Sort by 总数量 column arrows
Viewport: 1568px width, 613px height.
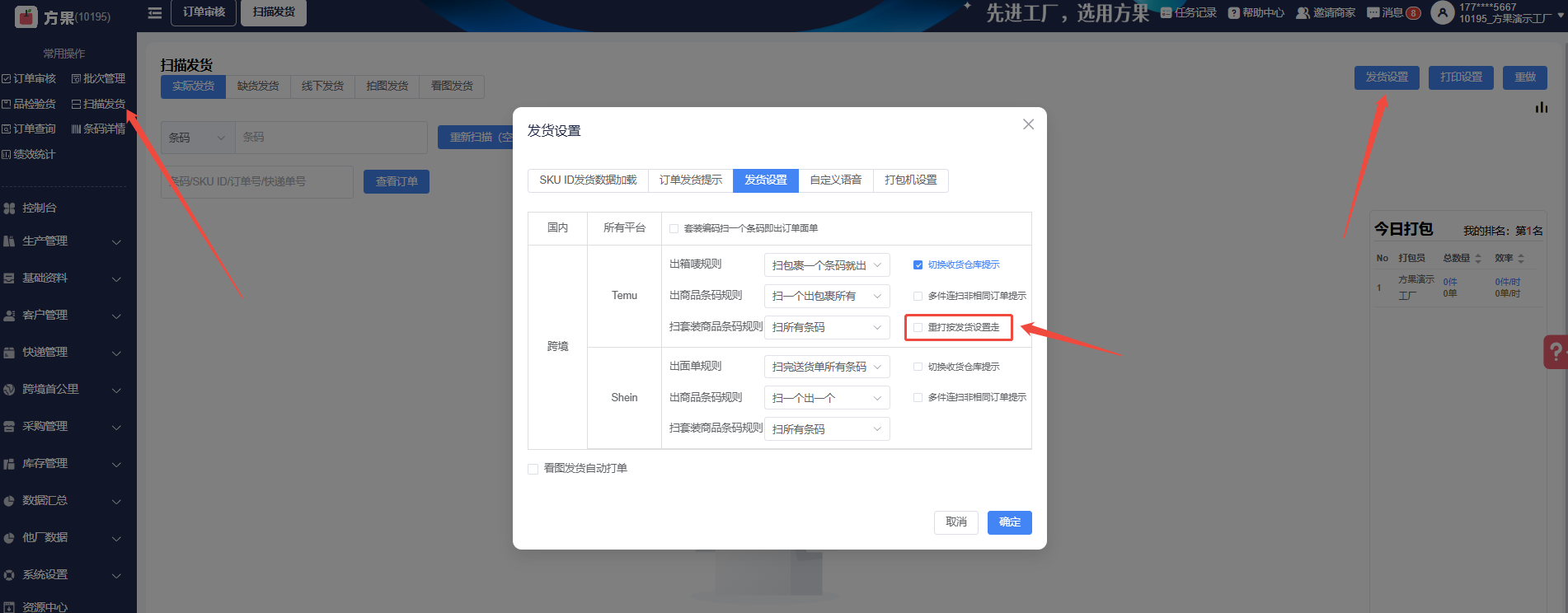1478,259
